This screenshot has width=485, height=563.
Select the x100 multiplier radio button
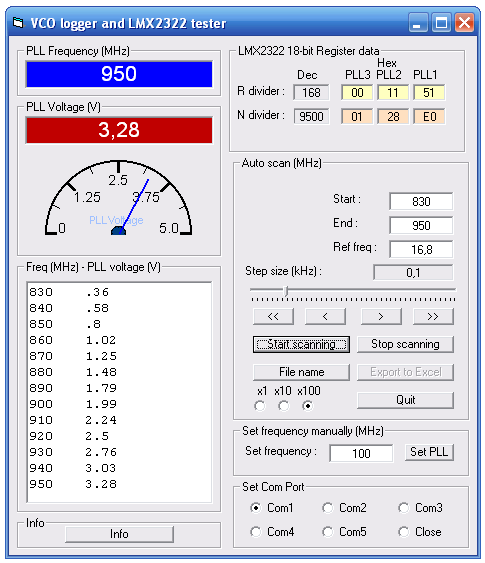(x=308, y=406)
